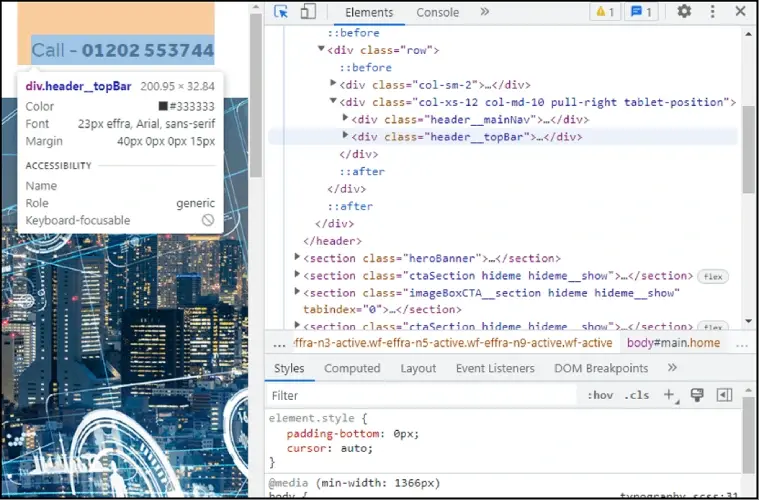Toggle the .cls class editor button

(636, 395)
